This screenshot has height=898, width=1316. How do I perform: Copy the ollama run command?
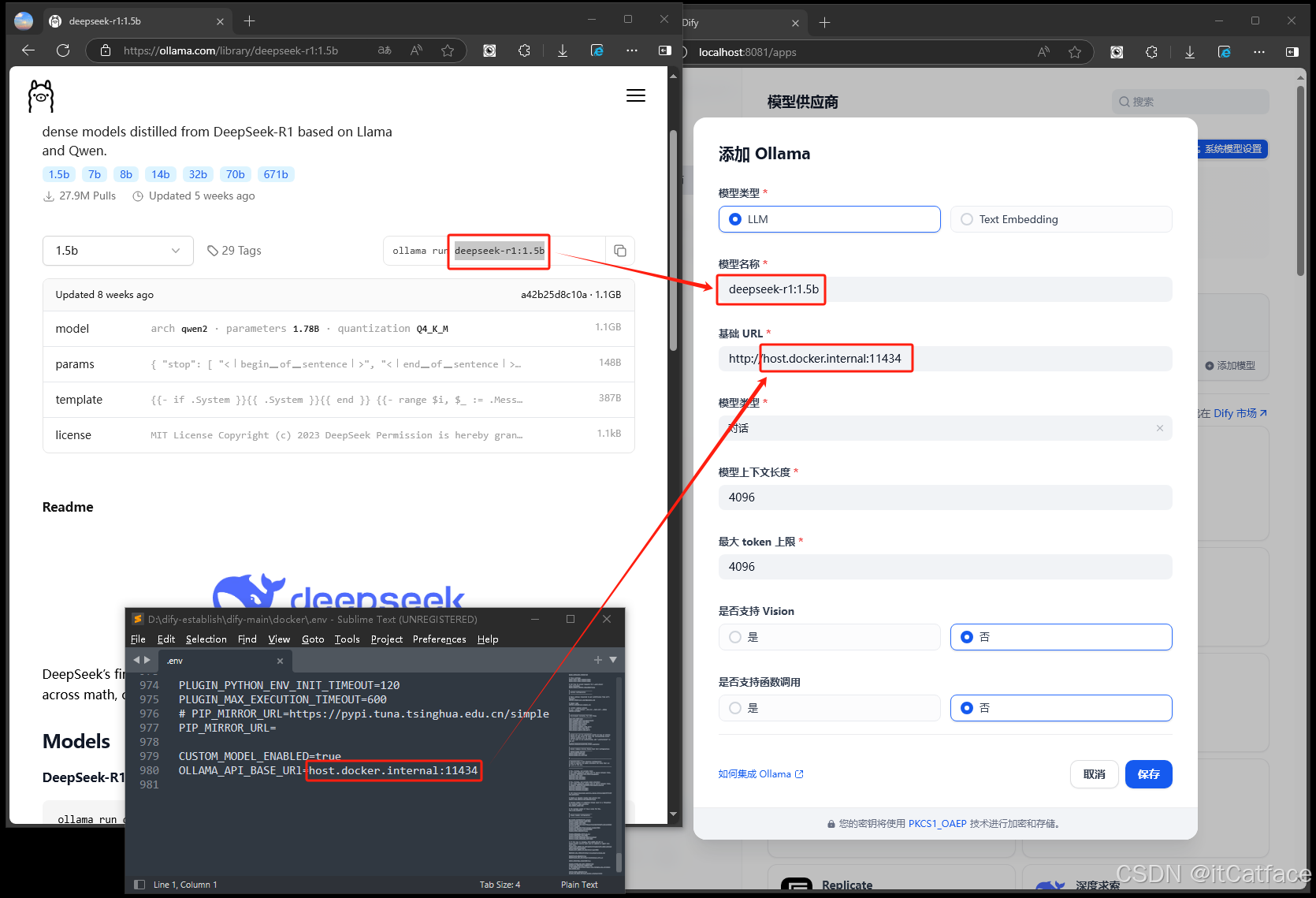coord(620,251)
